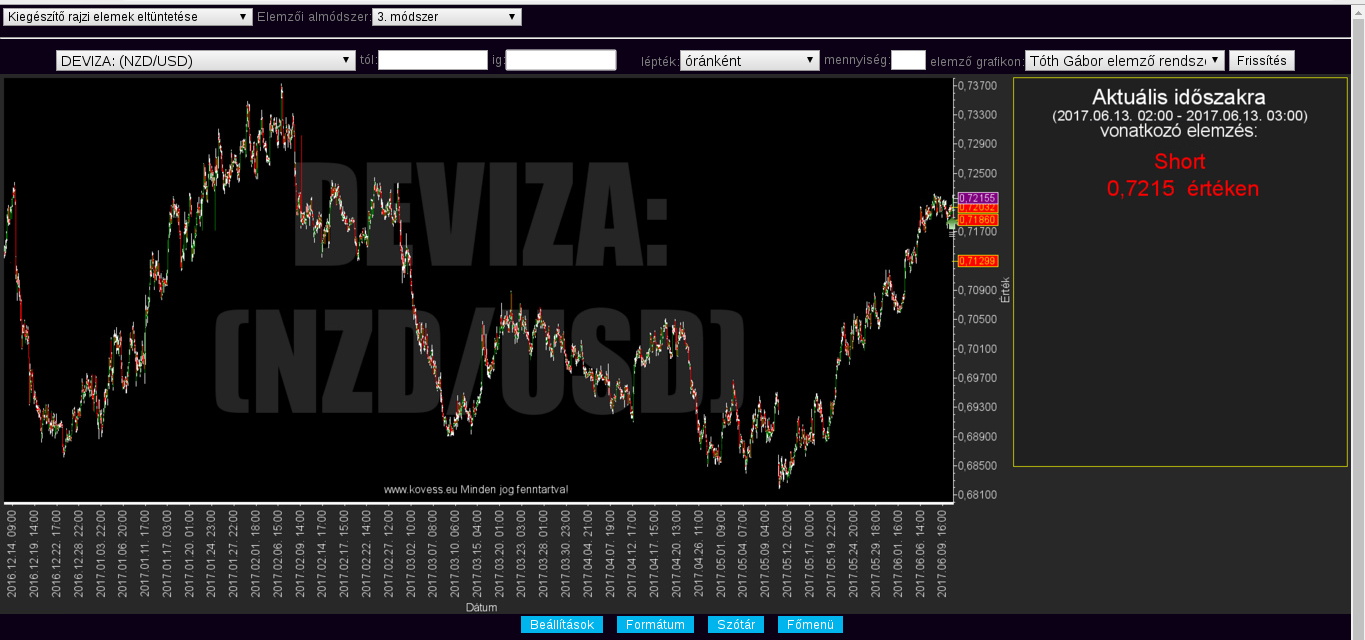
Task: Select the 'mennyiség' quantity input box
Action: 908,61
